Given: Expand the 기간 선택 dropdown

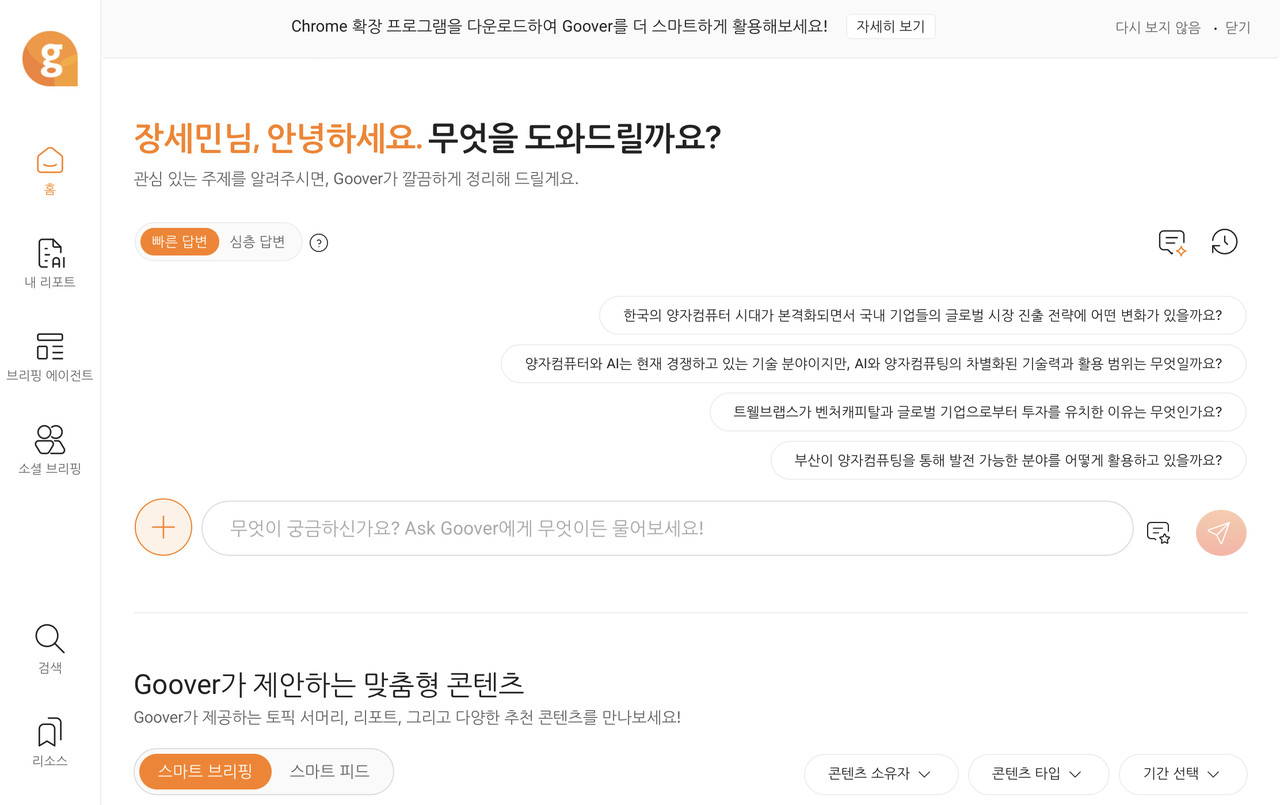Looking at the screenshot, I should 1183,774.
